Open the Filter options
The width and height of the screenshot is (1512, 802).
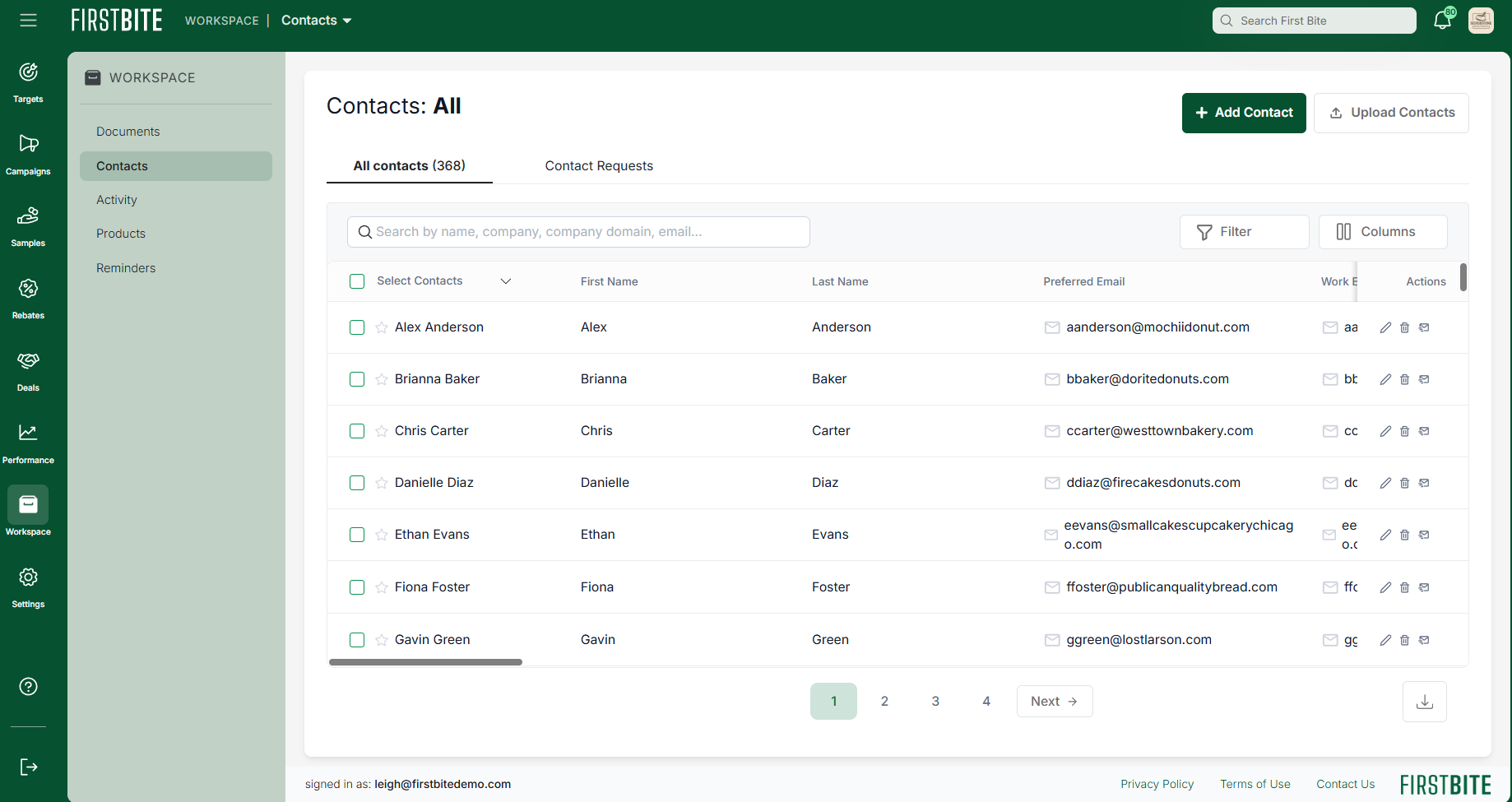coord(1244,232)
